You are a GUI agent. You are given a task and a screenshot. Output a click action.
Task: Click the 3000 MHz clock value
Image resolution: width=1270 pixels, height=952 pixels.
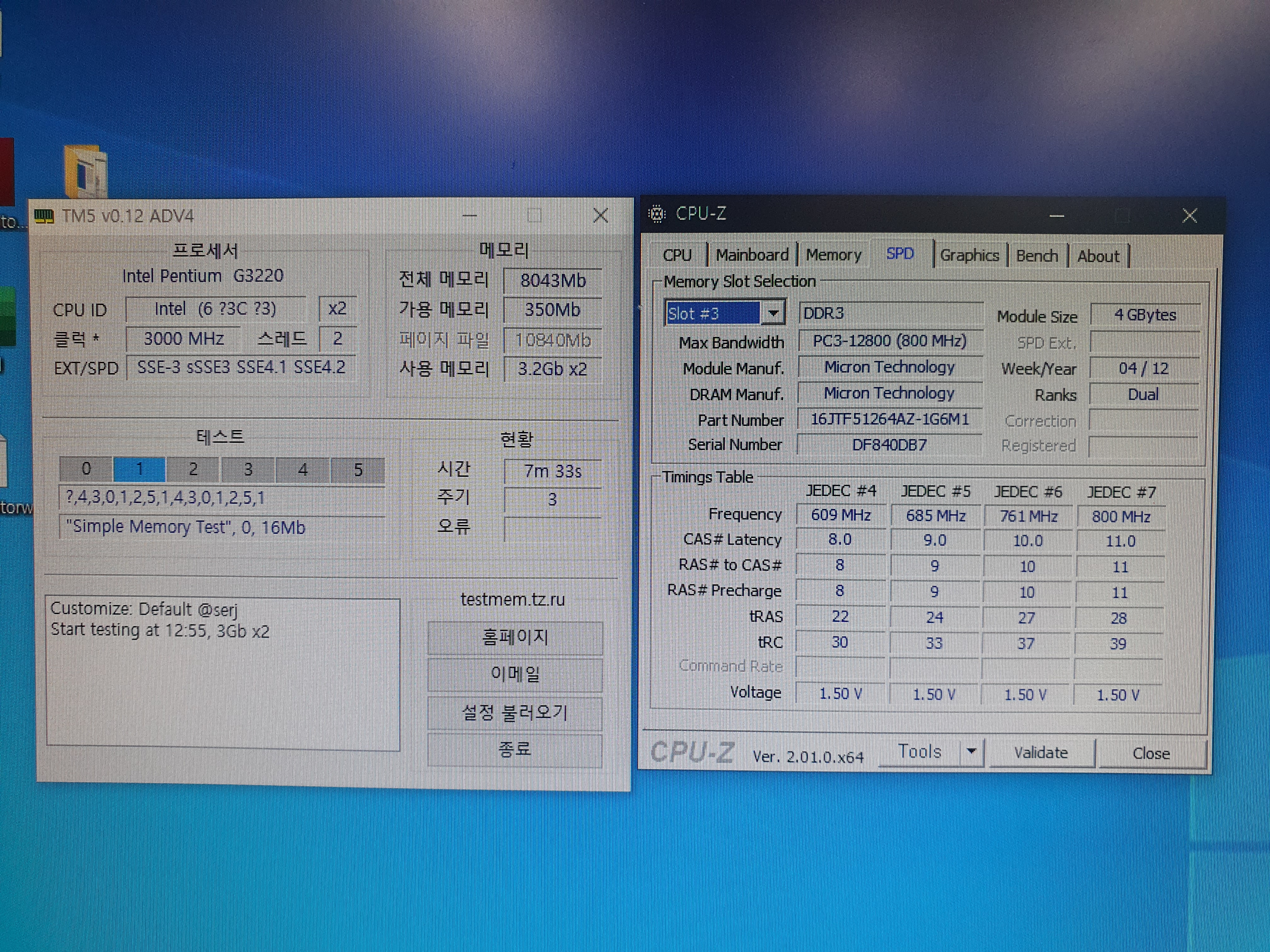(184, 338)
